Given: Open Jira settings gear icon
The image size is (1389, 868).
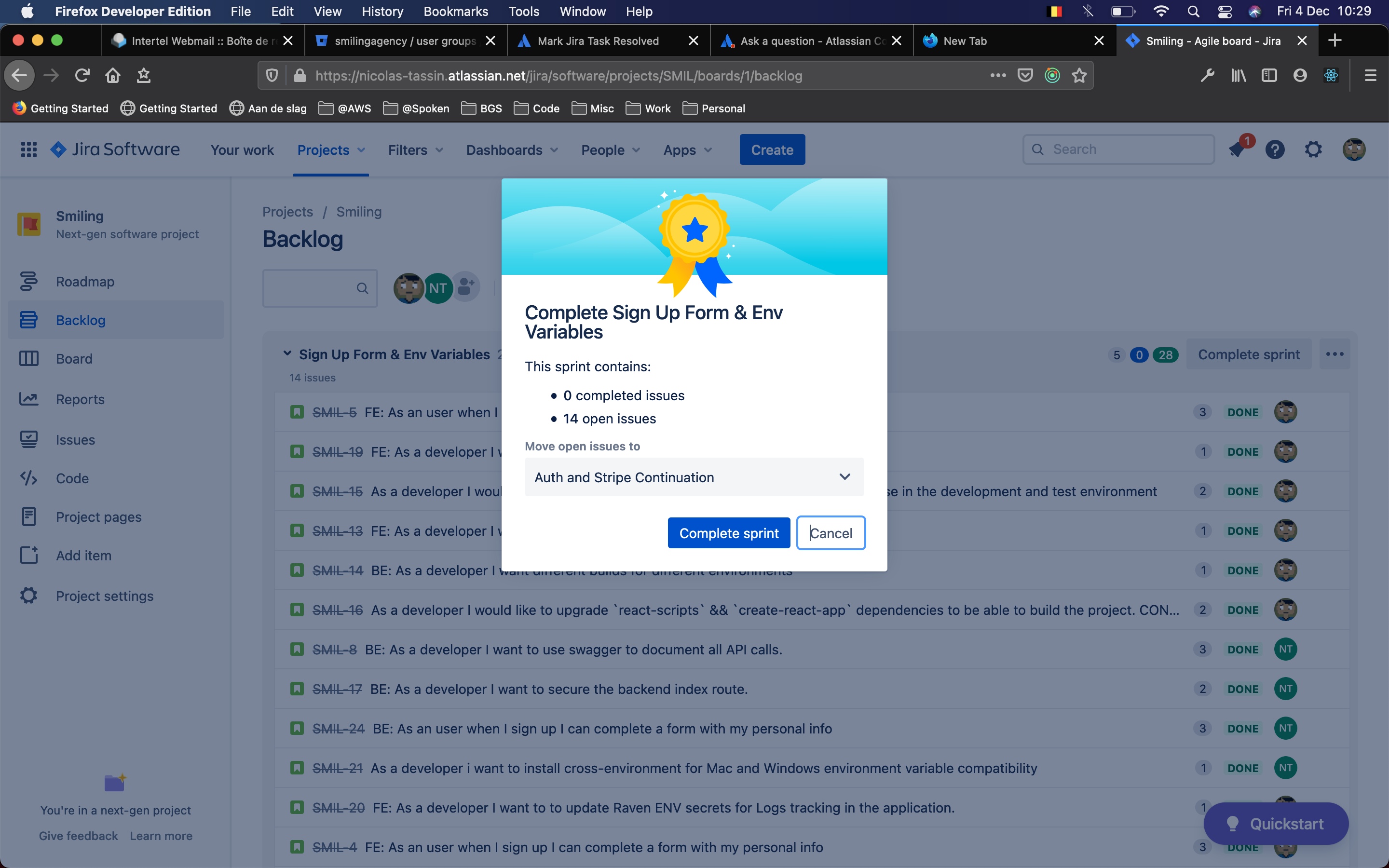Looking at the screenshot, I should pos(1313,150).
